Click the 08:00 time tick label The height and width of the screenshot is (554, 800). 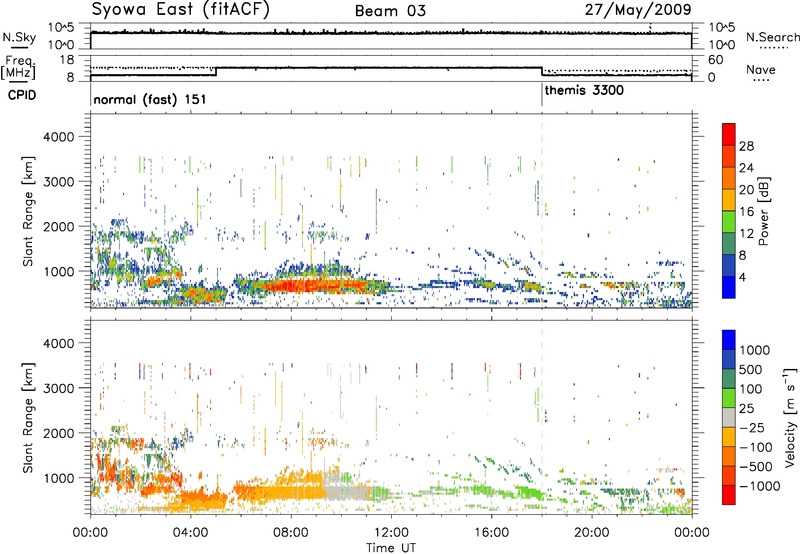291,533
